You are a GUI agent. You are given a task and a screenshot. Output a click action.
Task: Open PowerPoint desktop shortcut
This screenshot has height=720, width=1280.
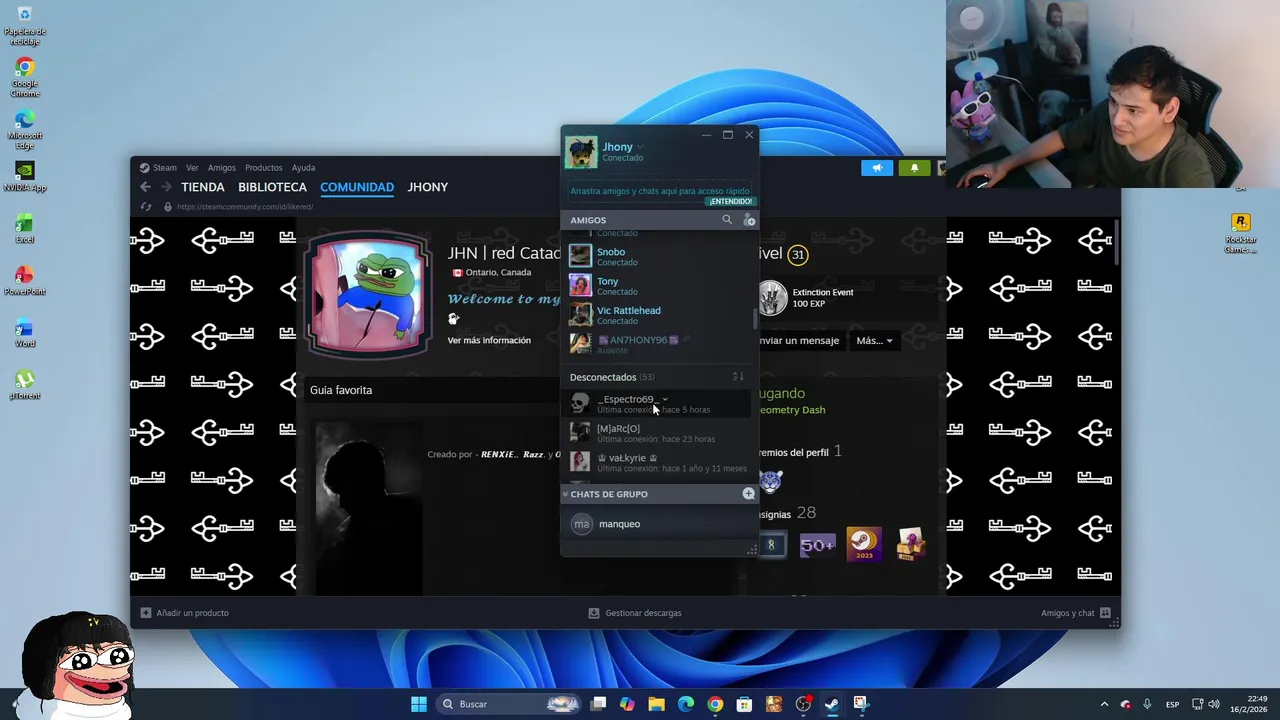coord(25,281)
